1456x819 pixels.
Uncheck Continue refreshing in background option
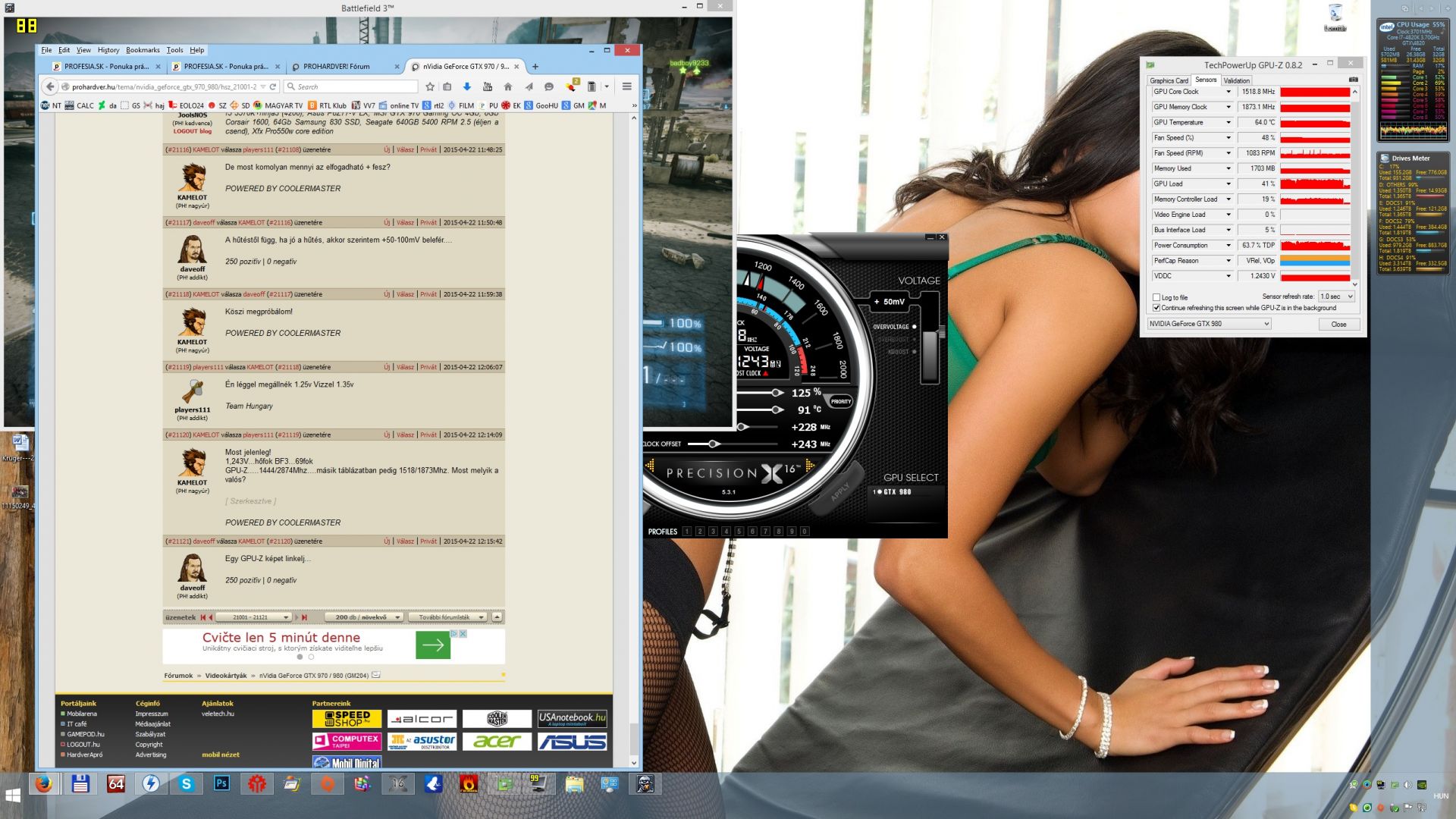pos(1156,308)
